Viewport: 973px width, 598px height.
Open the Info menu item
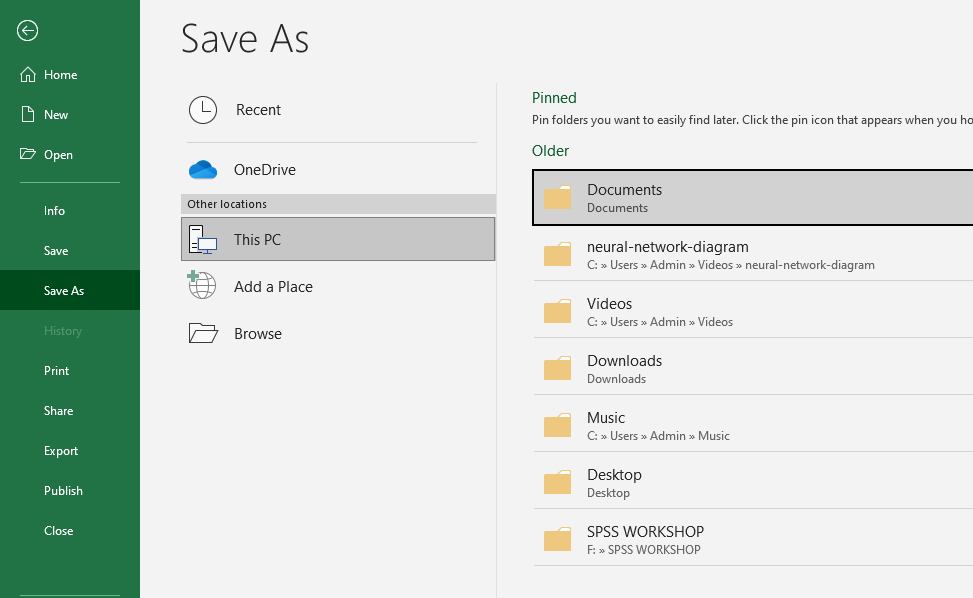(x=55, y=211)
